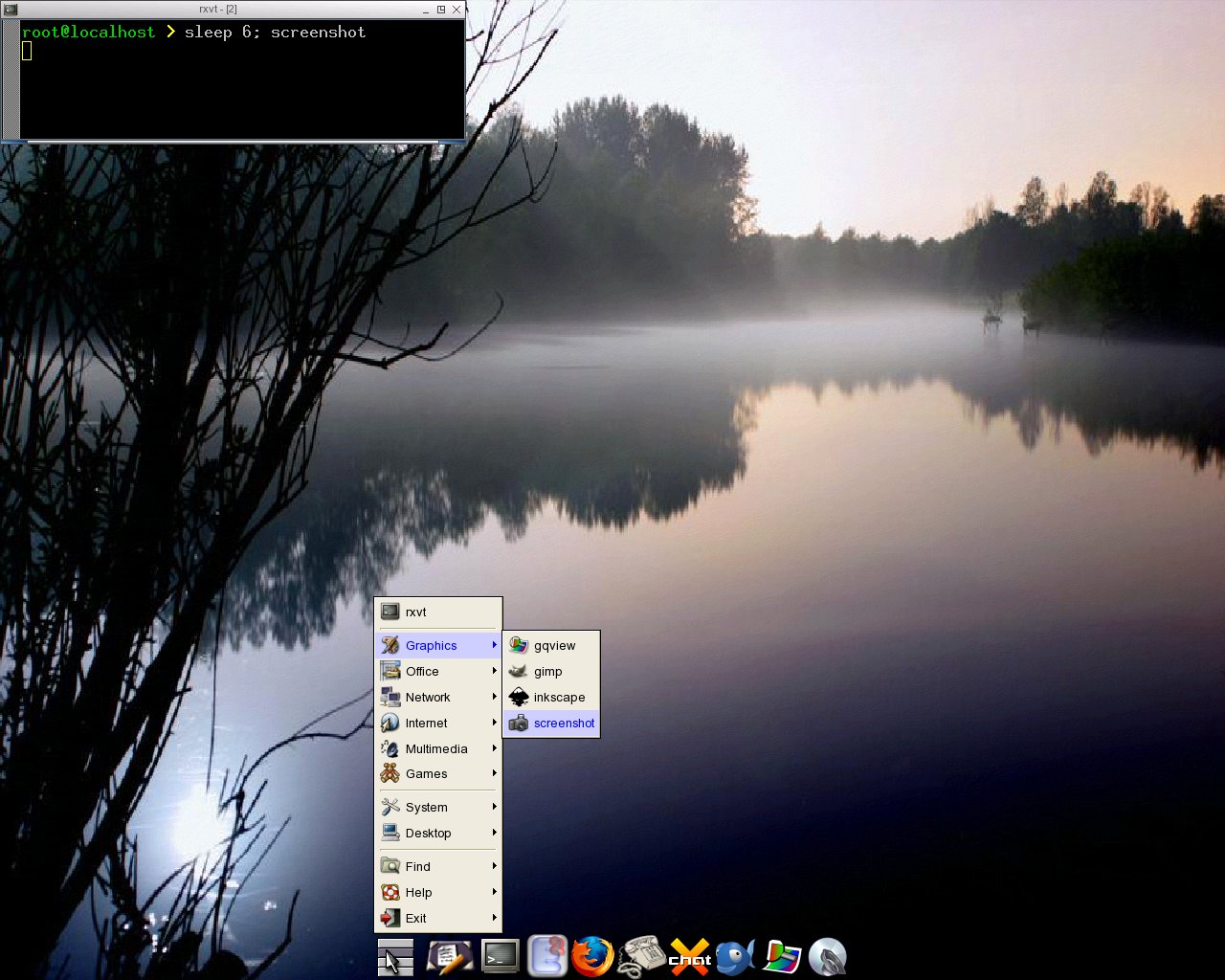This screenshot has height=980, width=1225.
Task: Launch inkscape from the Graphics submenu
Action: click(551, 697)
